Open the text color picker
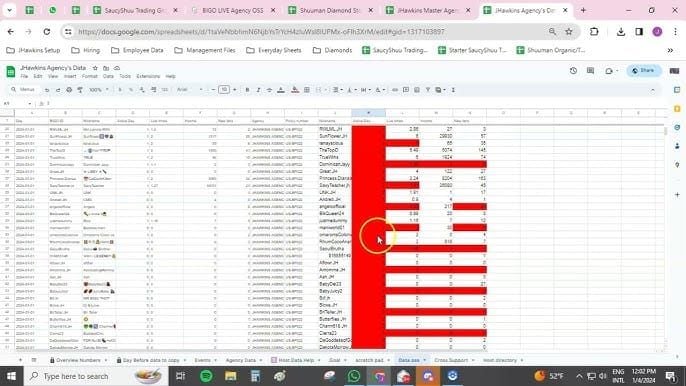Screen dimensions: 686x386 [x=281, y=90]
